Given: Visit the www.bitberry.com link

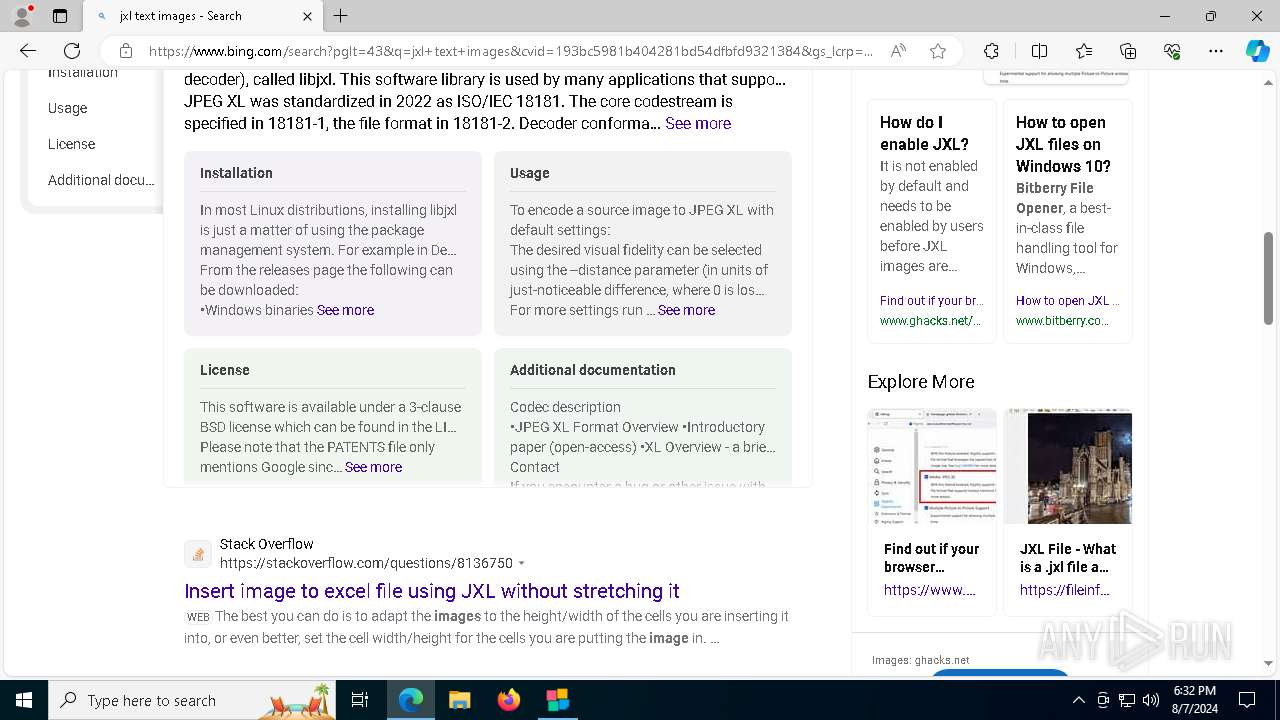Looking at the screenshot, I should [x=1062, y=321].
